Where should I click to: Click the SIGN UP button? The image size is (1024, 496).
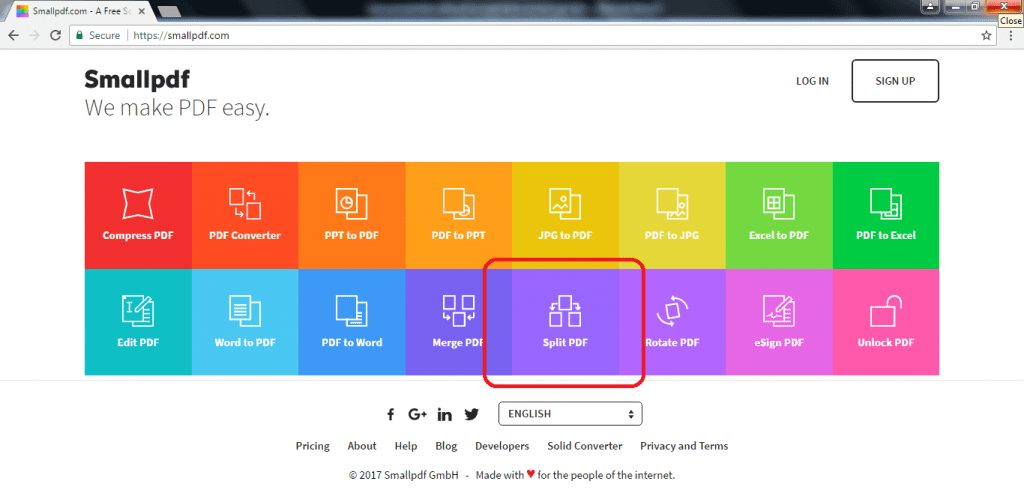tap(895, 81)
